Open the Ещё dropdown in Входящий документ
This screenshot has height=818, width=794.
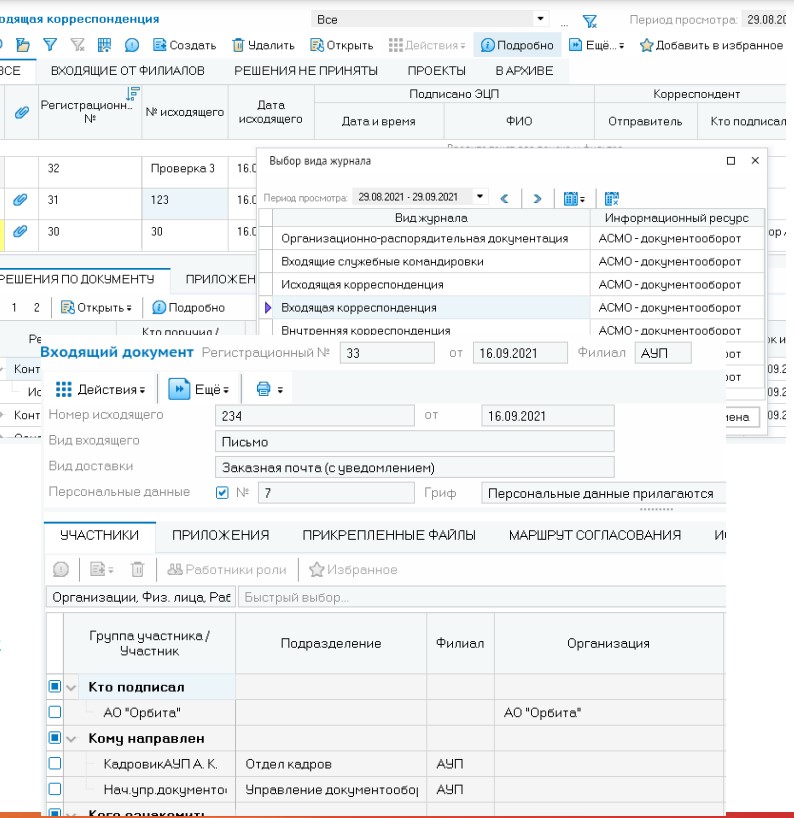pyautogui.click(x=199, y=389)
